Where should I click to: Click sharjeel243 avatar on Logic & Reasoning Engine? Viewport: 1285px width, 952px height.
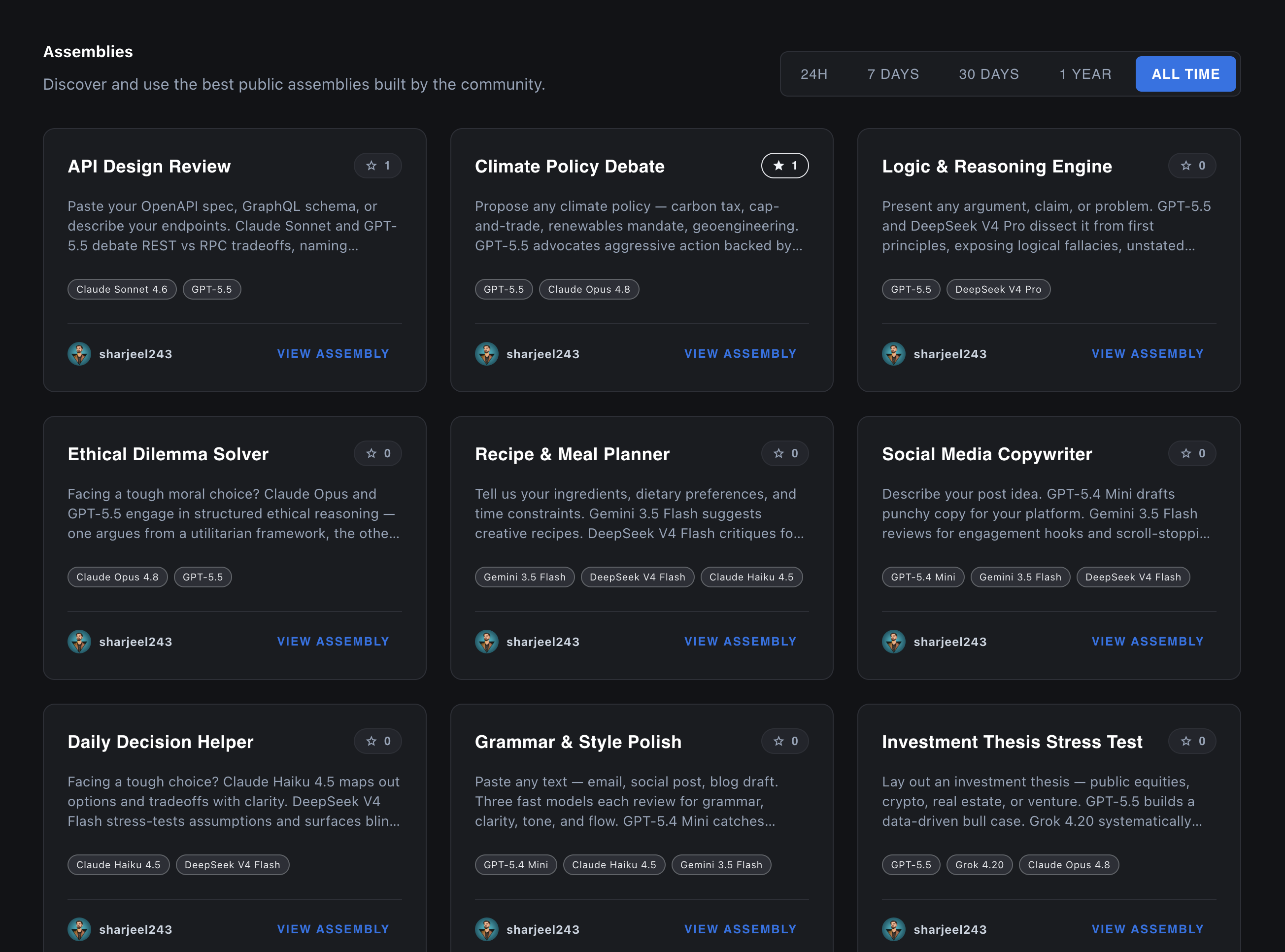pyautogui.click(x=894, y=354)
